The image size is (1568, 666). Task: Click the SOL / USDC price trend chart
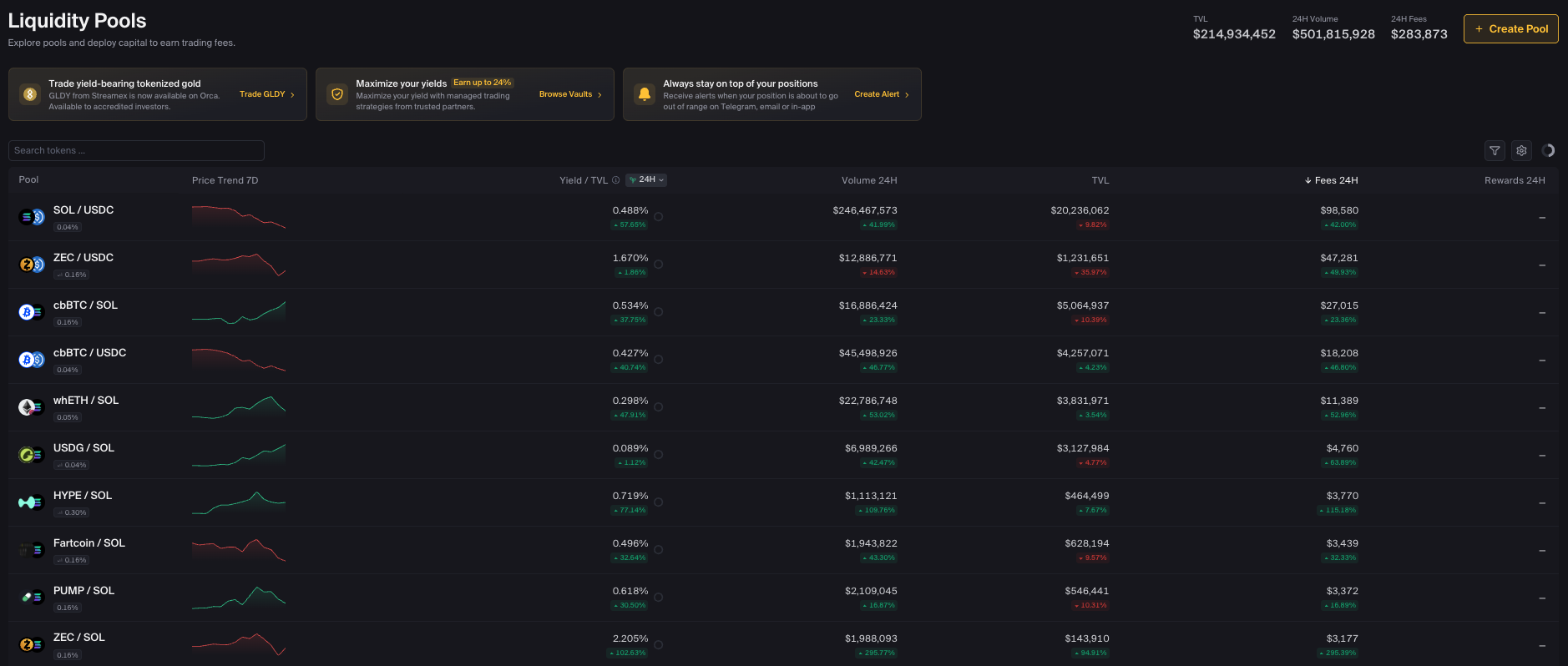point(239,217)
